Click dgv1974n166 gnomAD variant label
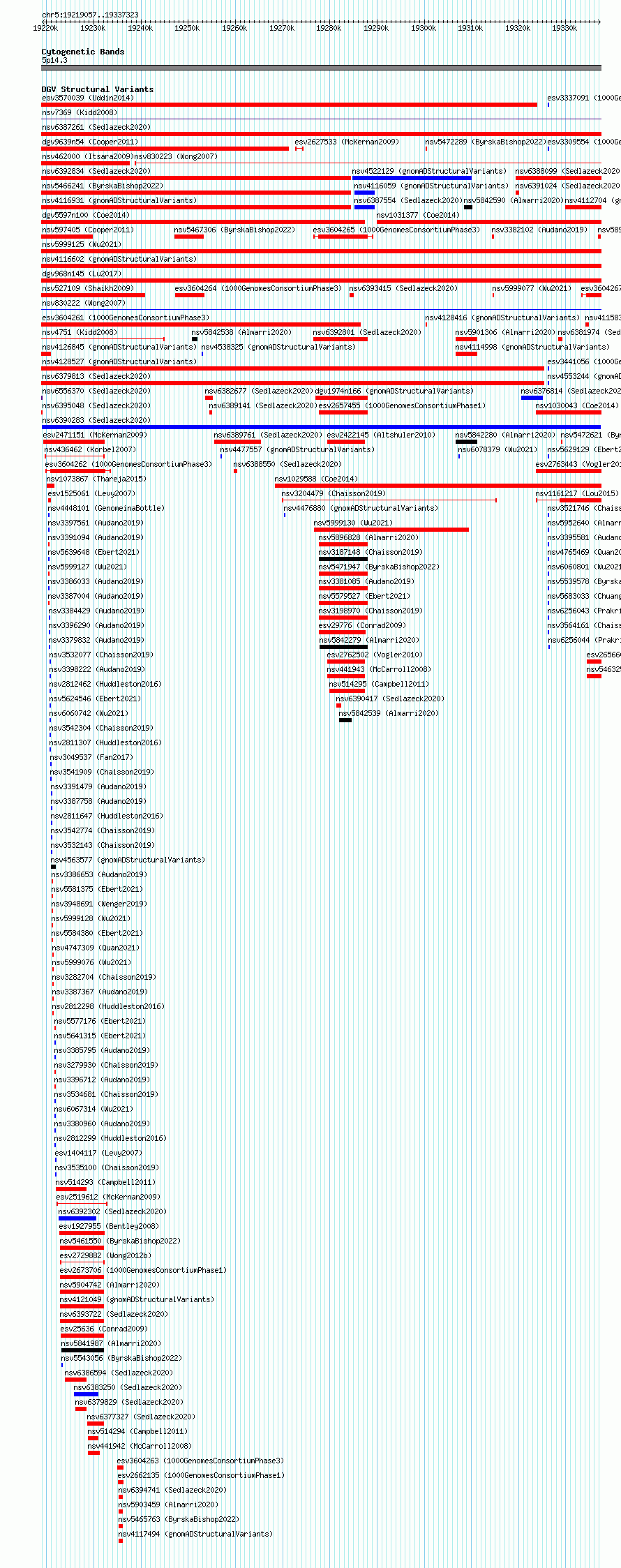 [x=394, y=391]
